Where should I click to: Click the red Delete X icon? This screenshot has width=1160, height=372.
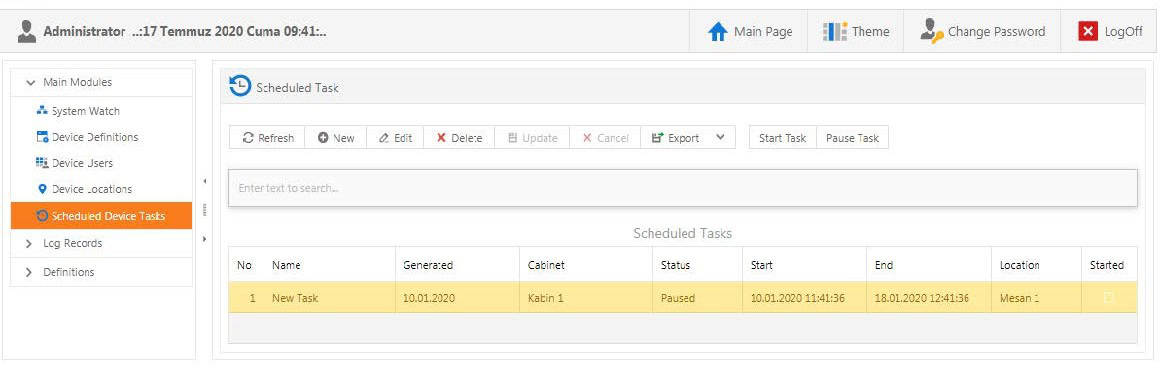click(441, 138)
